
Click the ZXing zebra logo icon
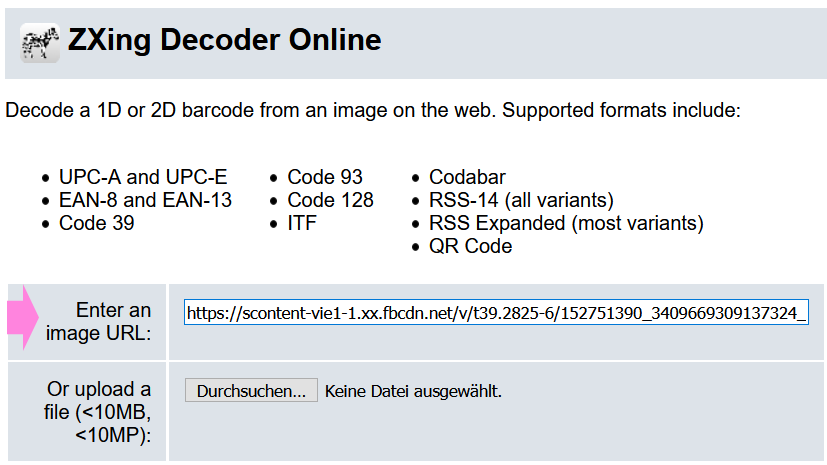[40, 43]
